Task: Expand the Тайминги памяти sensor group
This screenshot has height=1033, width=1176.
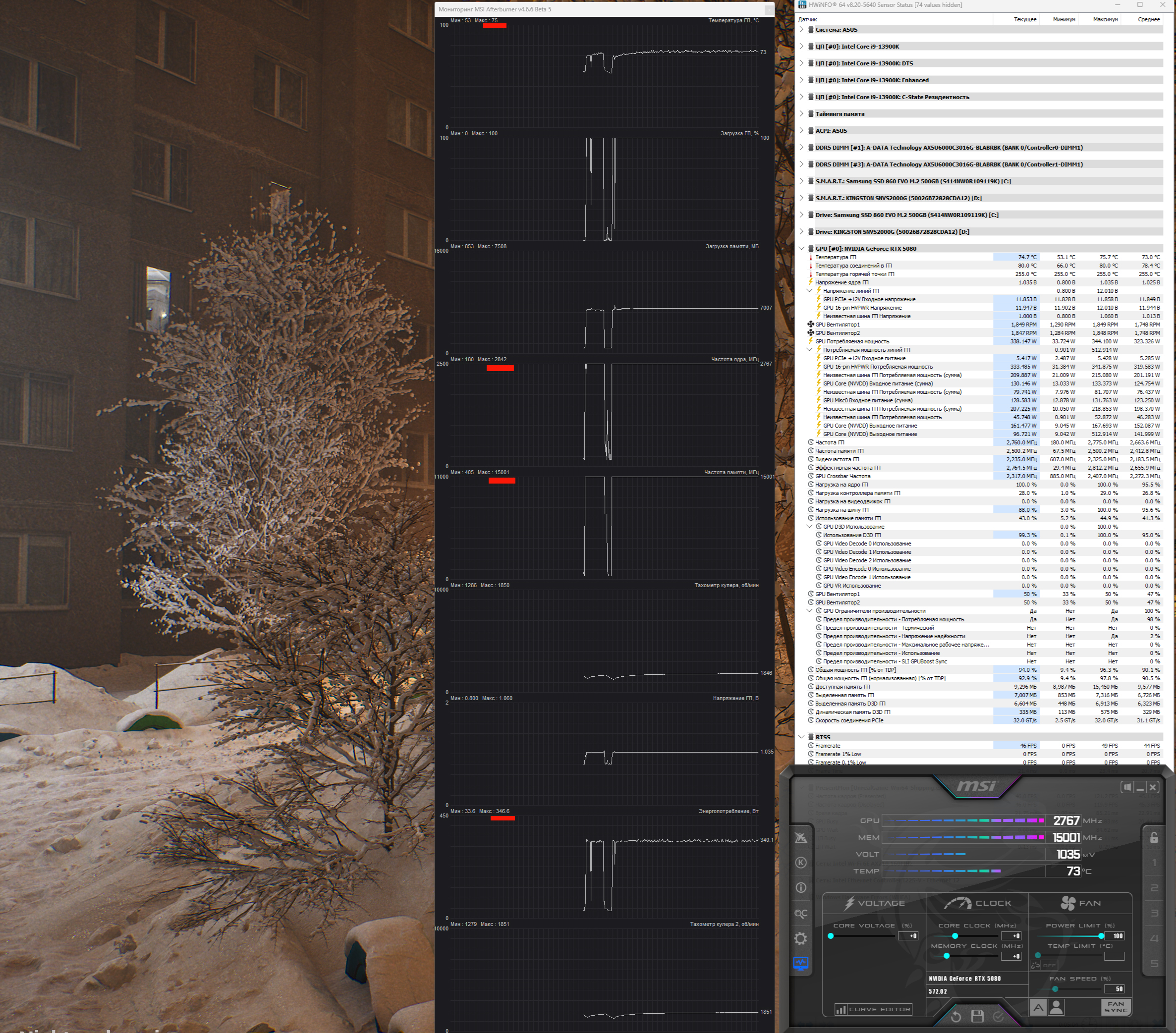Action: pos(801,114)
